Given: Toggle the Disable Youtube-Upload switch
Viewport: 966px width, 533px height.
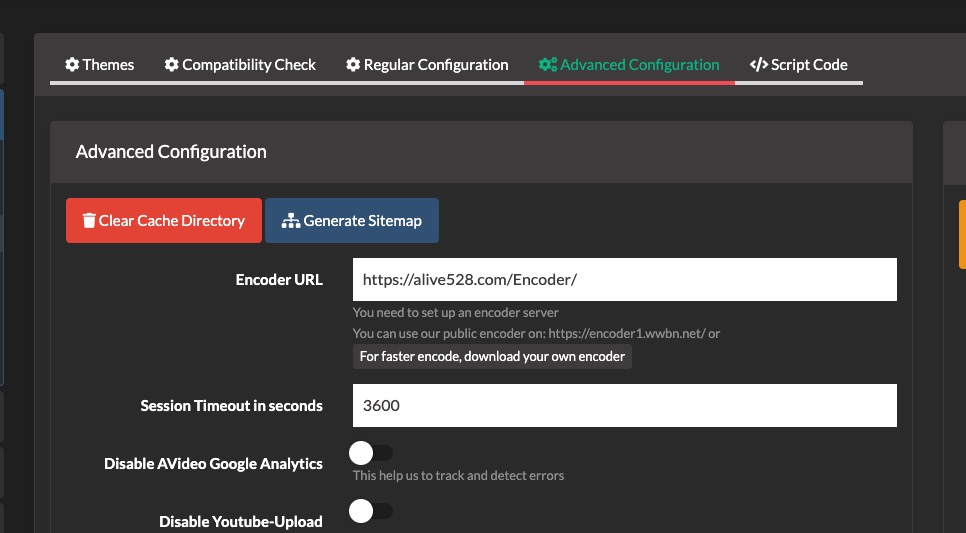Looking at the screenshot, I should (371, 511).
